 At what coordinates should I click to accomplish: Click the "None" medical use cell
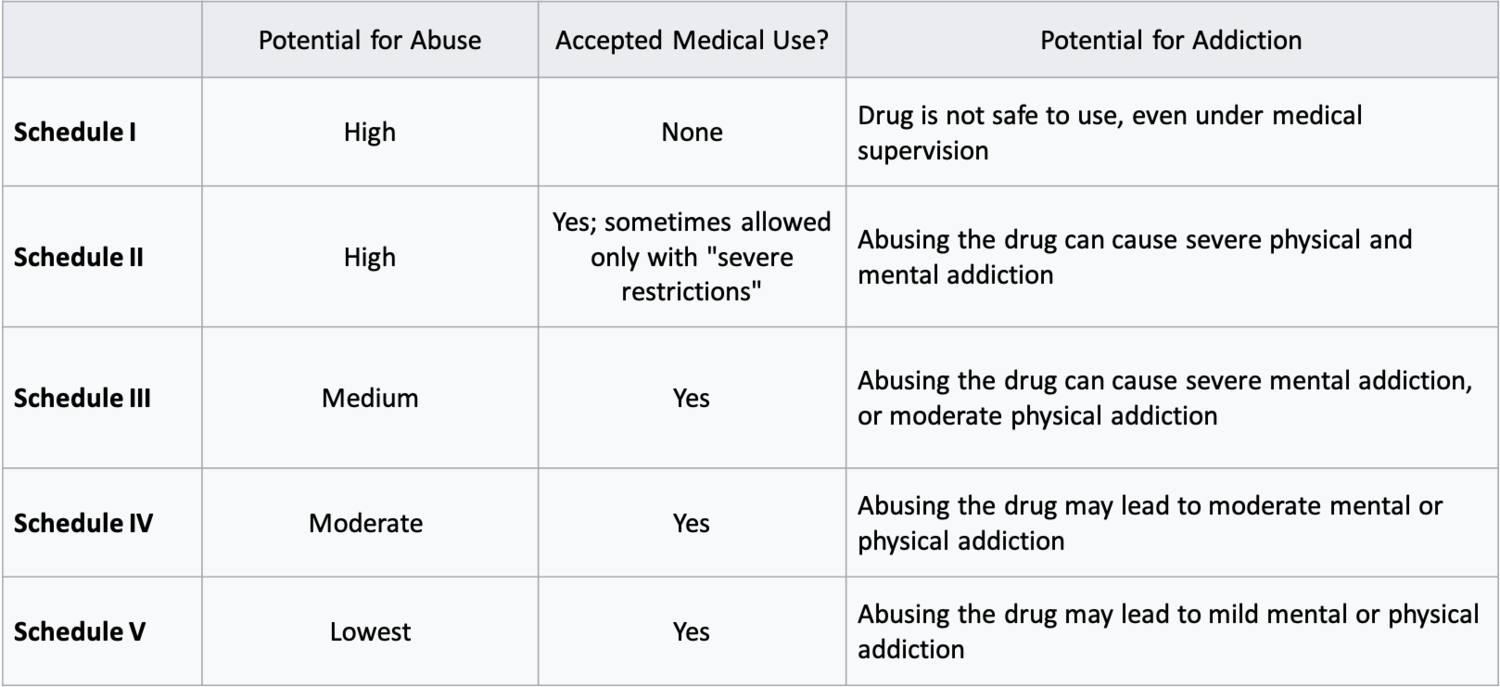point(692,132)
